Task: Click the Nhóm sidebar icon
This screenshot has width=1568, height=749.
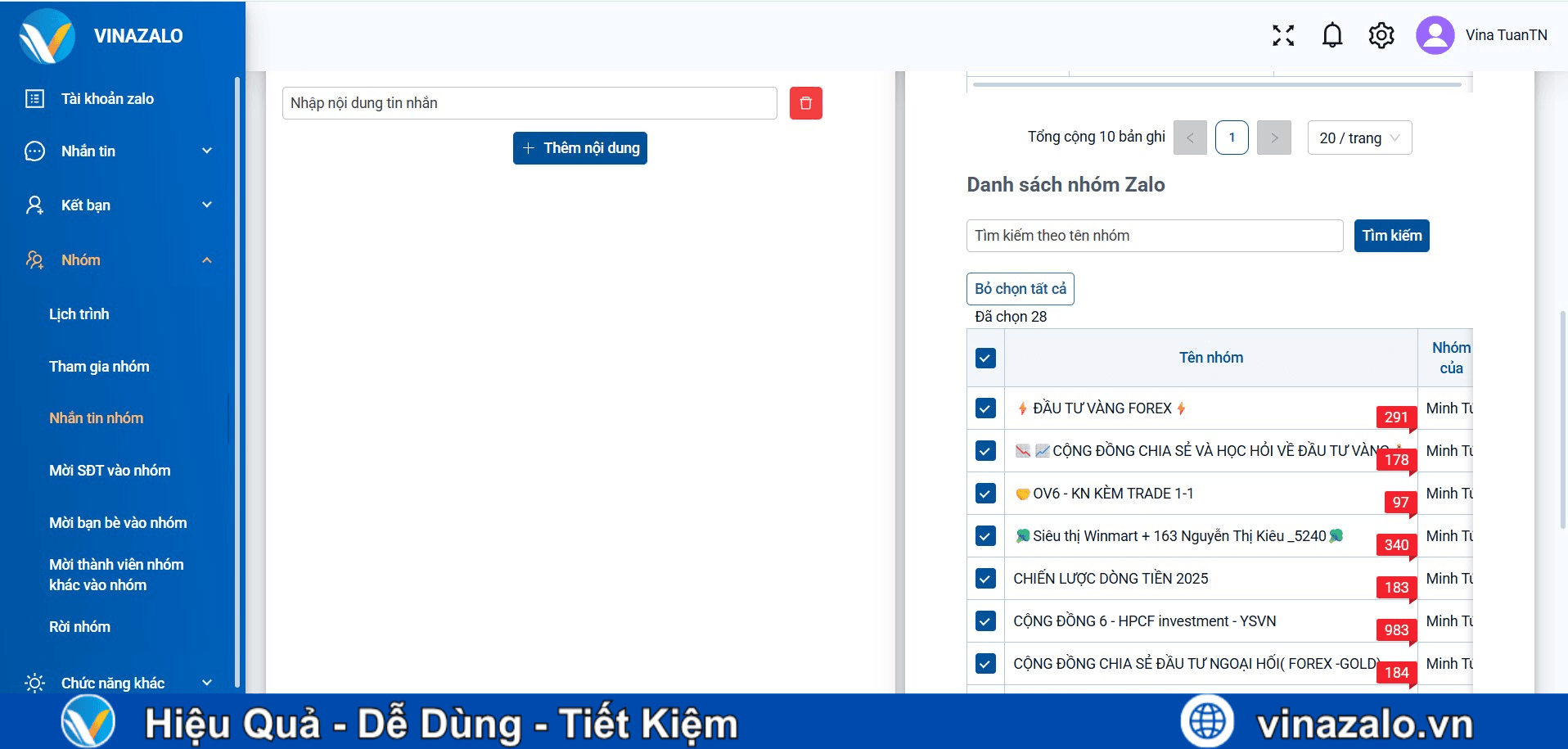Action: 33,259
